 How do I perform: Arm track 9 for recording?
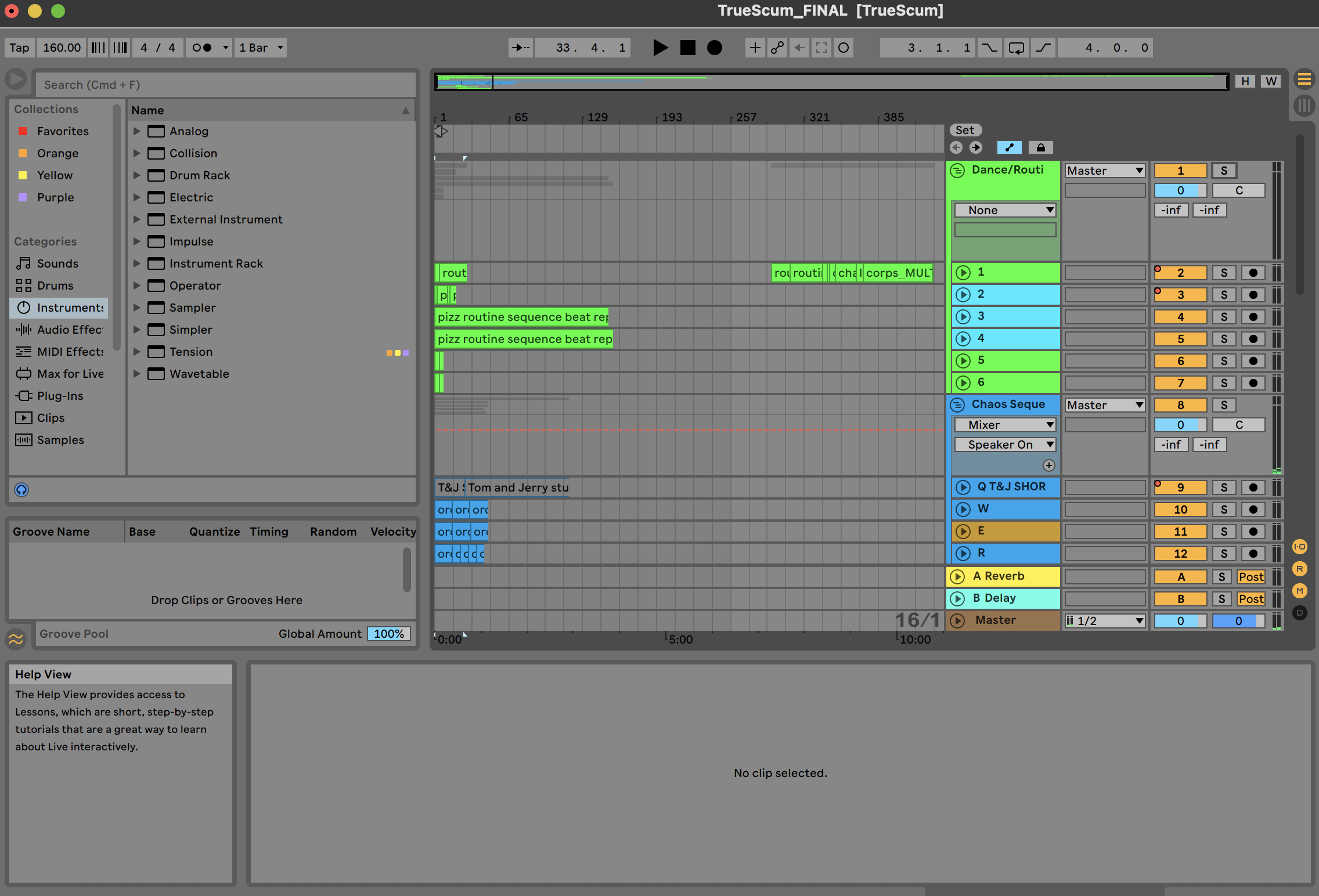point(1253,487)
